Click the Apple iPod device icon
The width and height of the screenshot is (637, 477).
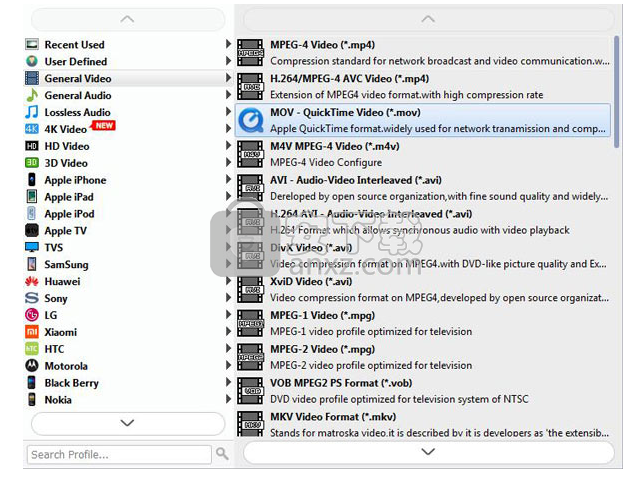pyautogui.click(x=32, y=214)
